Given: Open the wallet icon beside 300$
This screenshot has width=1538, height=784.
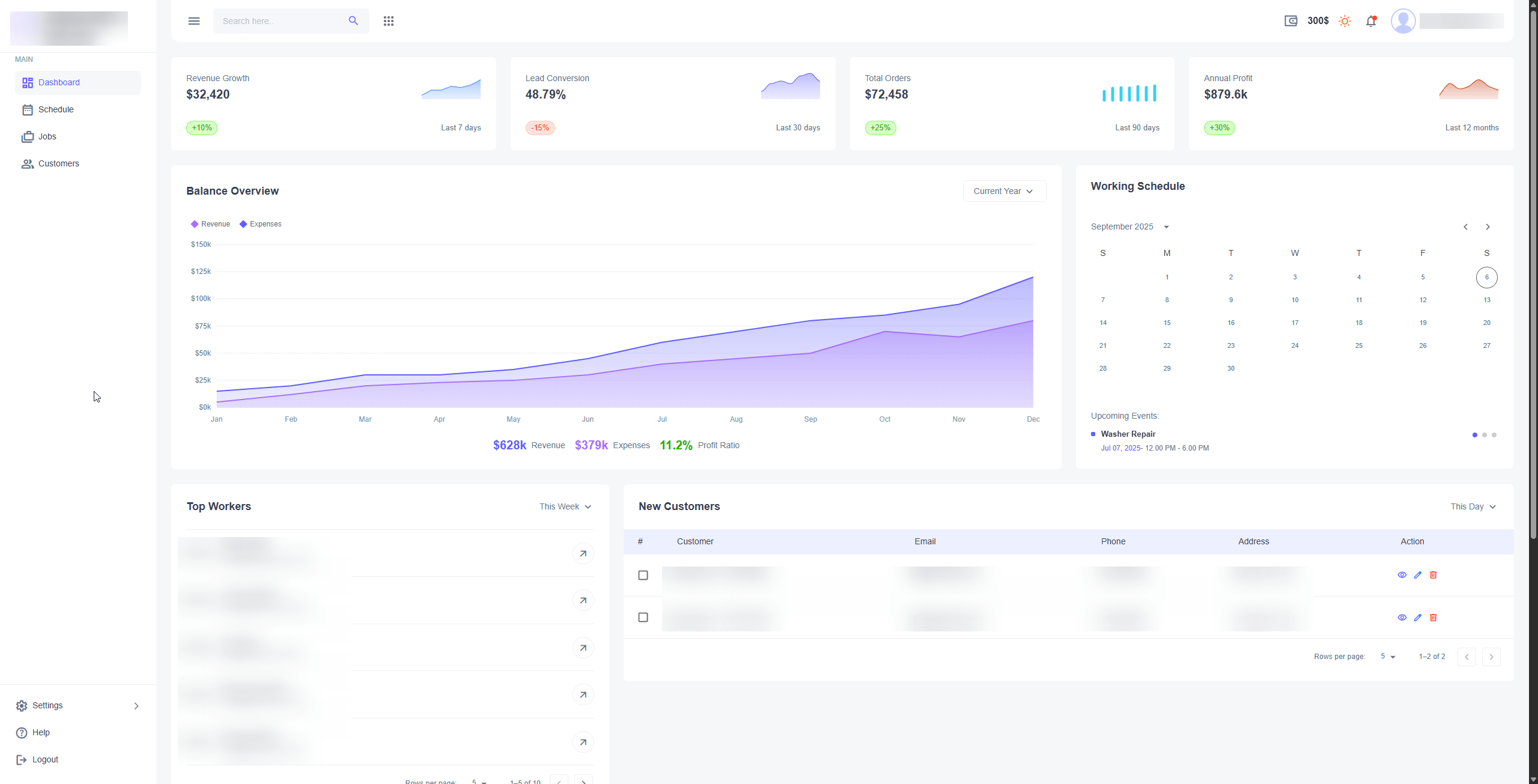Looking at the screenshot, I should [1290, 21].
